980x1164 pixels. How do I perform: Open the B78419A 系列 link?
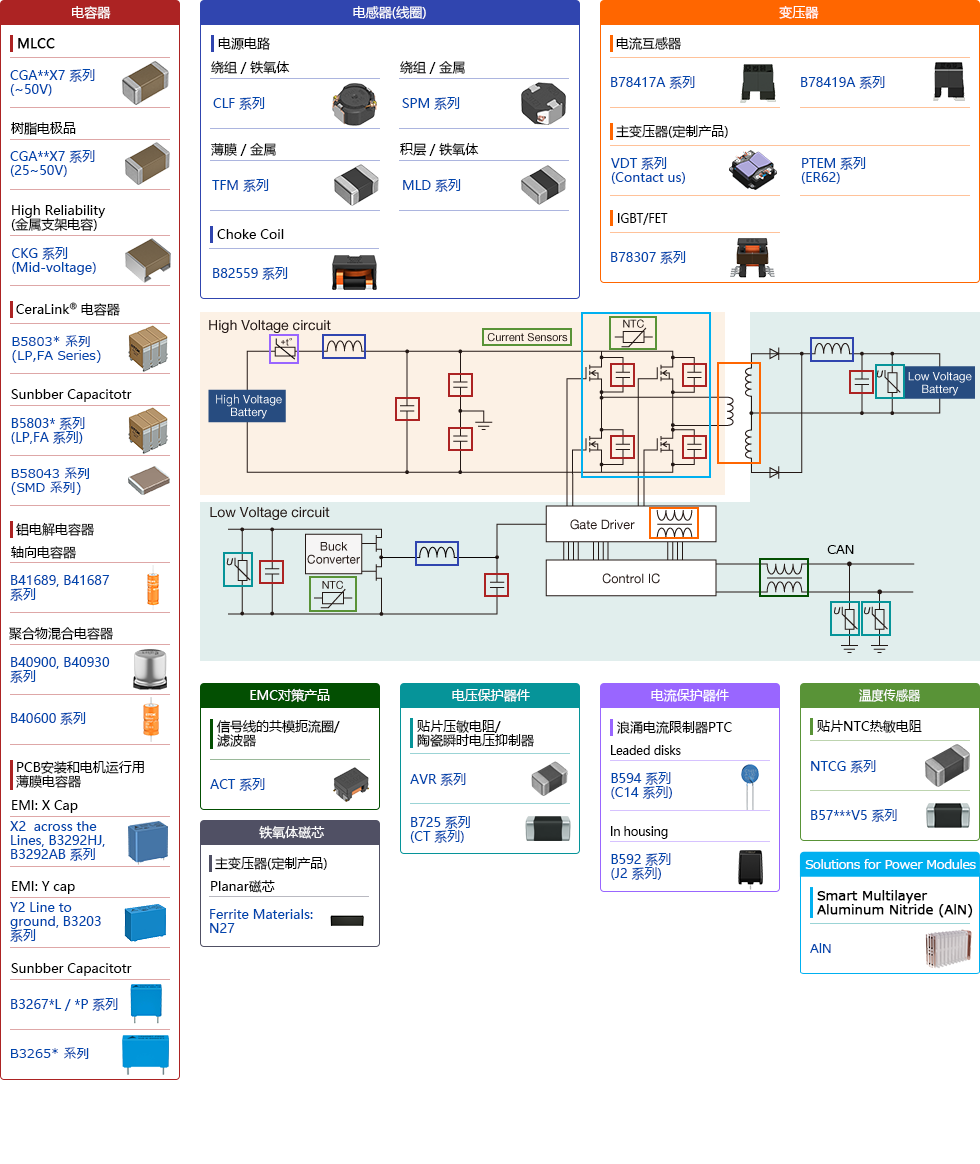point(842,82)
